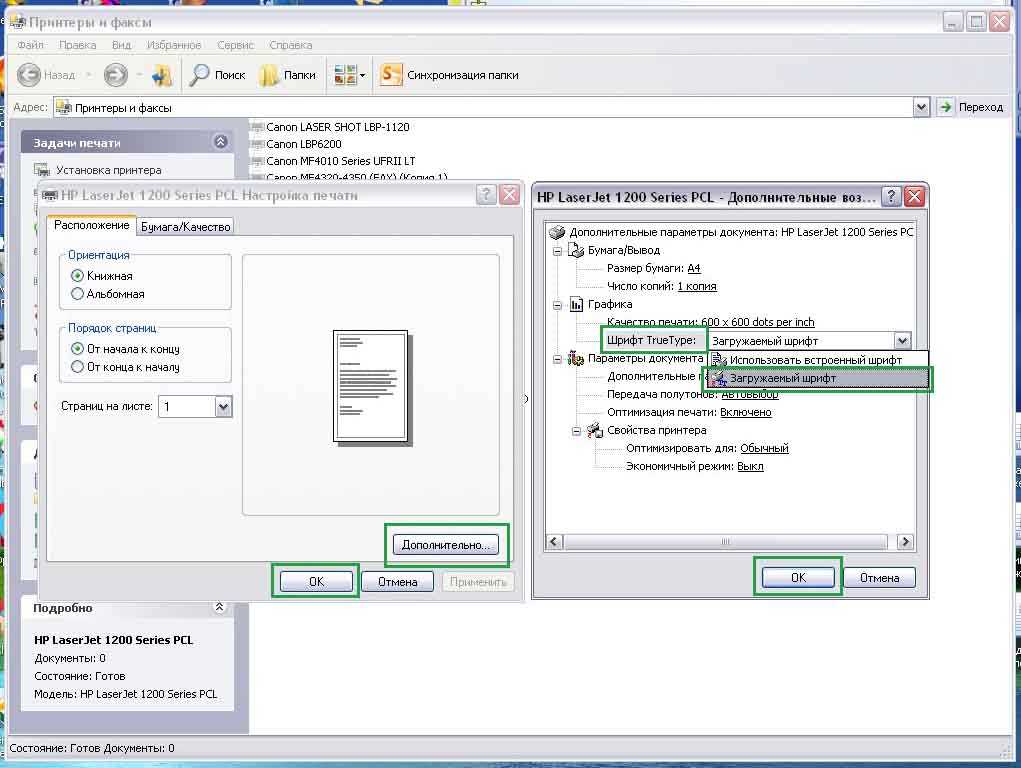This screenshot has height=768, width=1021.
Task: Select the Книжная orientation radio button
Action: [x=77, y=276]
